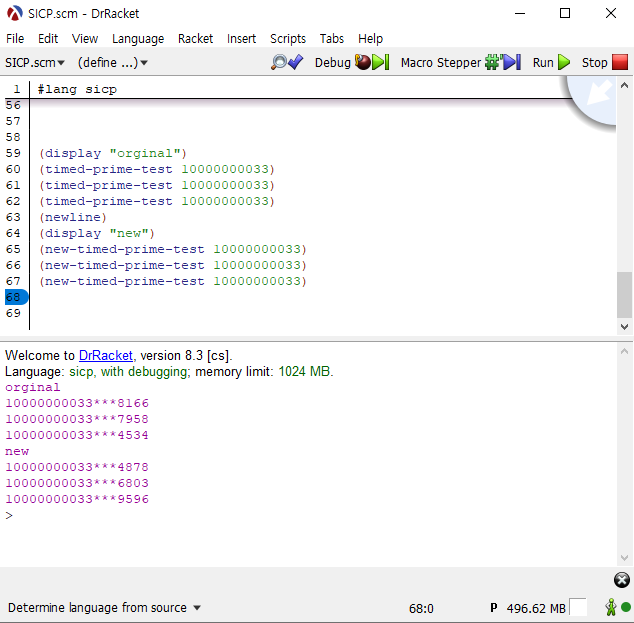The image size is (634, 623).
Task: Click the memory usage 496.62 MB readout
Action: (535, 608)
